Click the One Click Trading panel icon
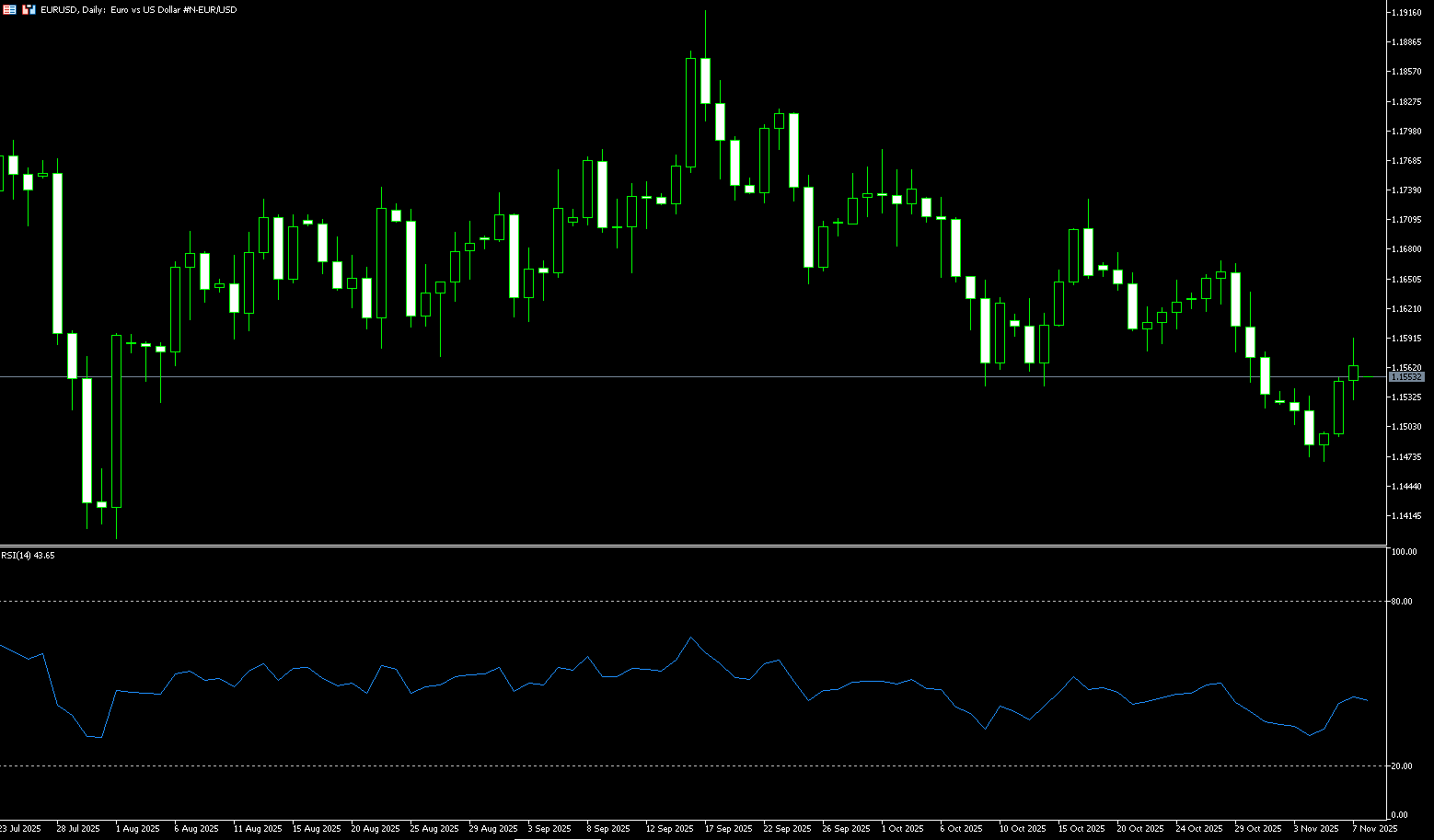This screenshot has width=1434, height=840. coord(29,9)
